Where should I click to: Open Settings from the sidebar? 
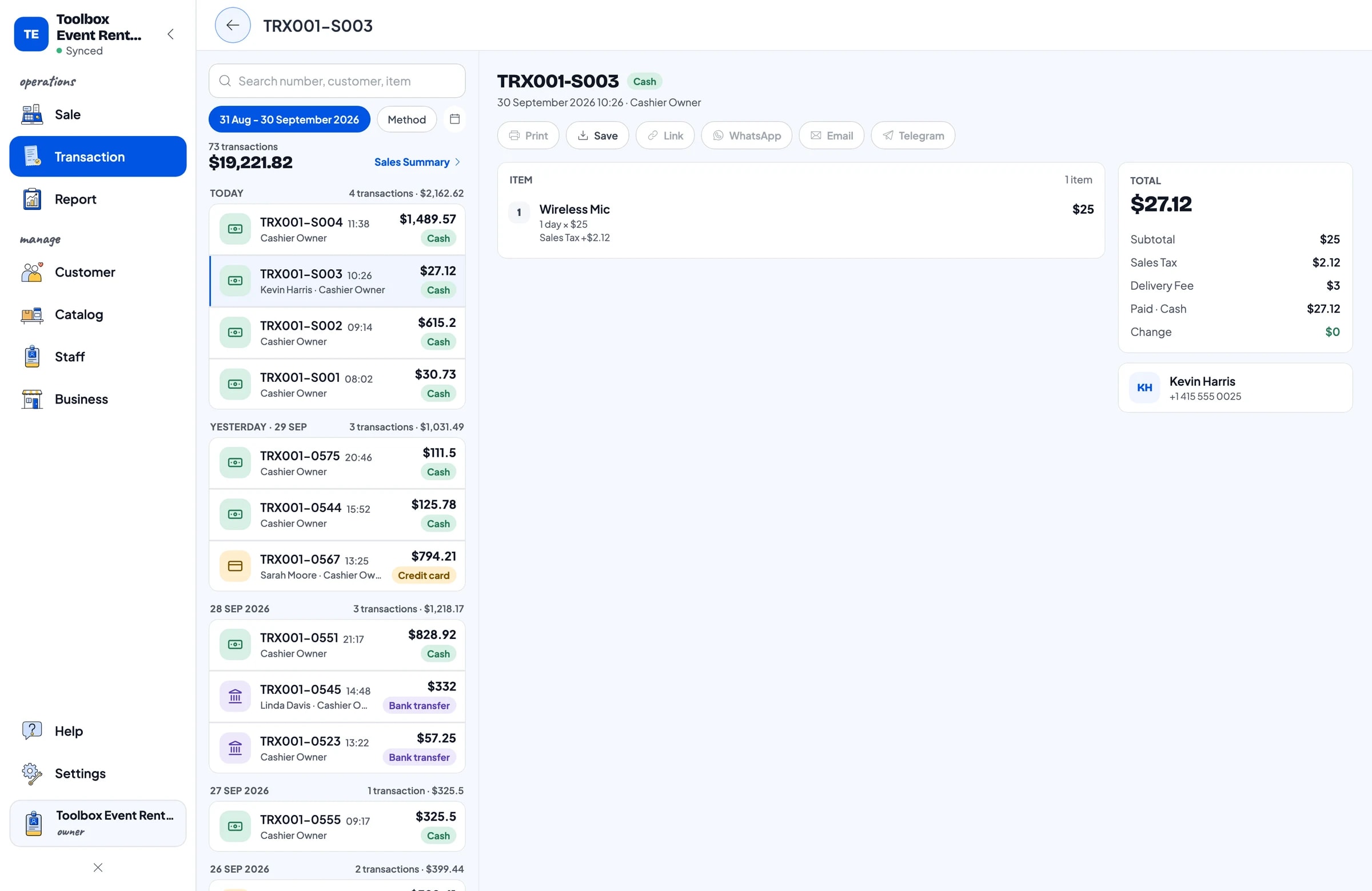click(x=98, y=773)
